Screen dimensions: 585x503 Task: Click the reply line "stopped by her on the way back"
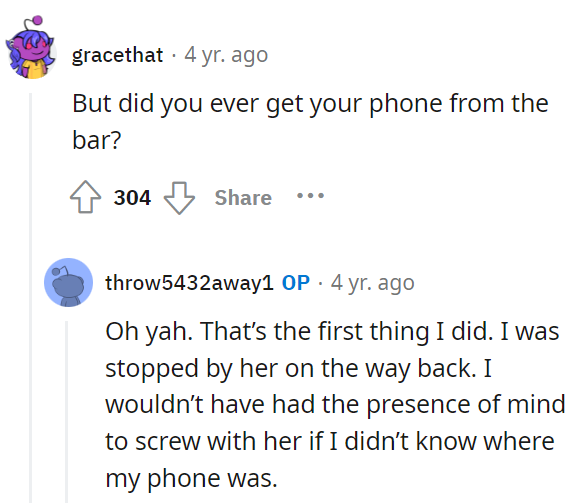(290, 369)
